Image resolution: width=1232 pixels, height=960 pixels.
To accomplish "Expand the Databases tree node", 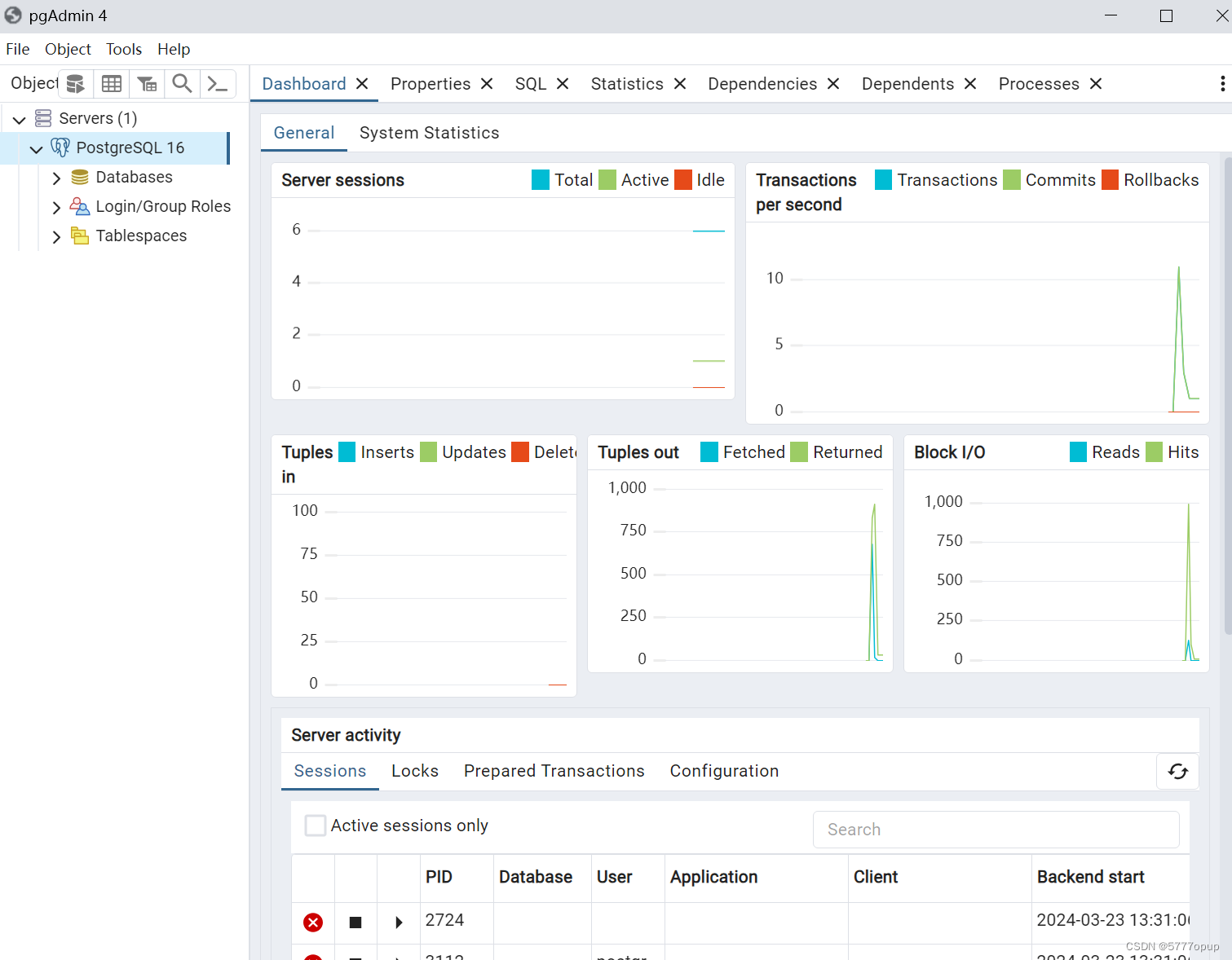I will coord(56,178).
